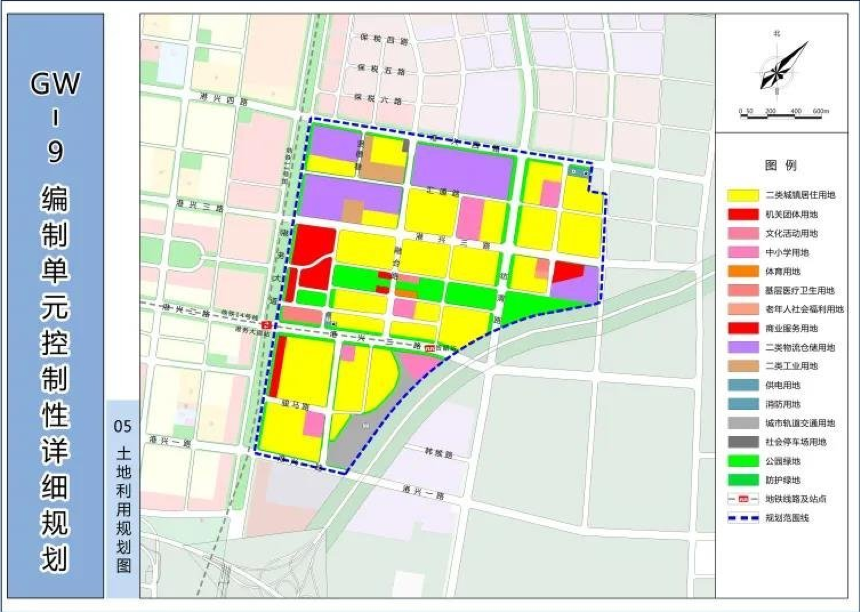
Task: Click the 规划范围线 dashed legend symbol
Action: [x=743, y=518]
